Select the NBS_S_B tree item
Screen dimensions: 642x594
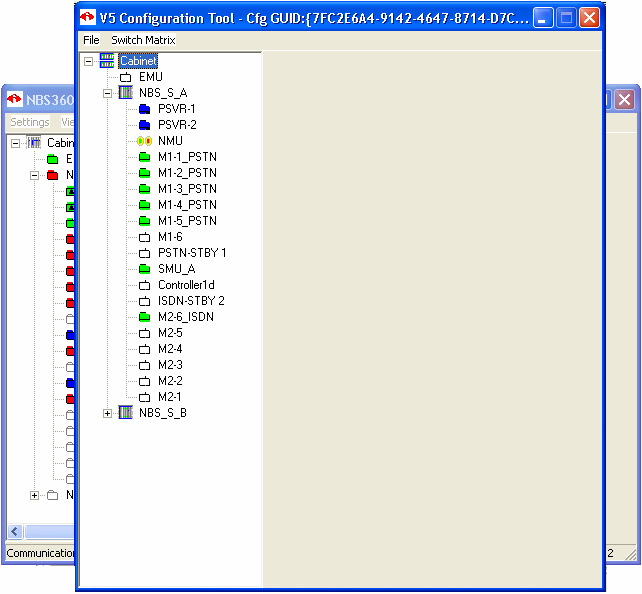(x=163, y=413)
